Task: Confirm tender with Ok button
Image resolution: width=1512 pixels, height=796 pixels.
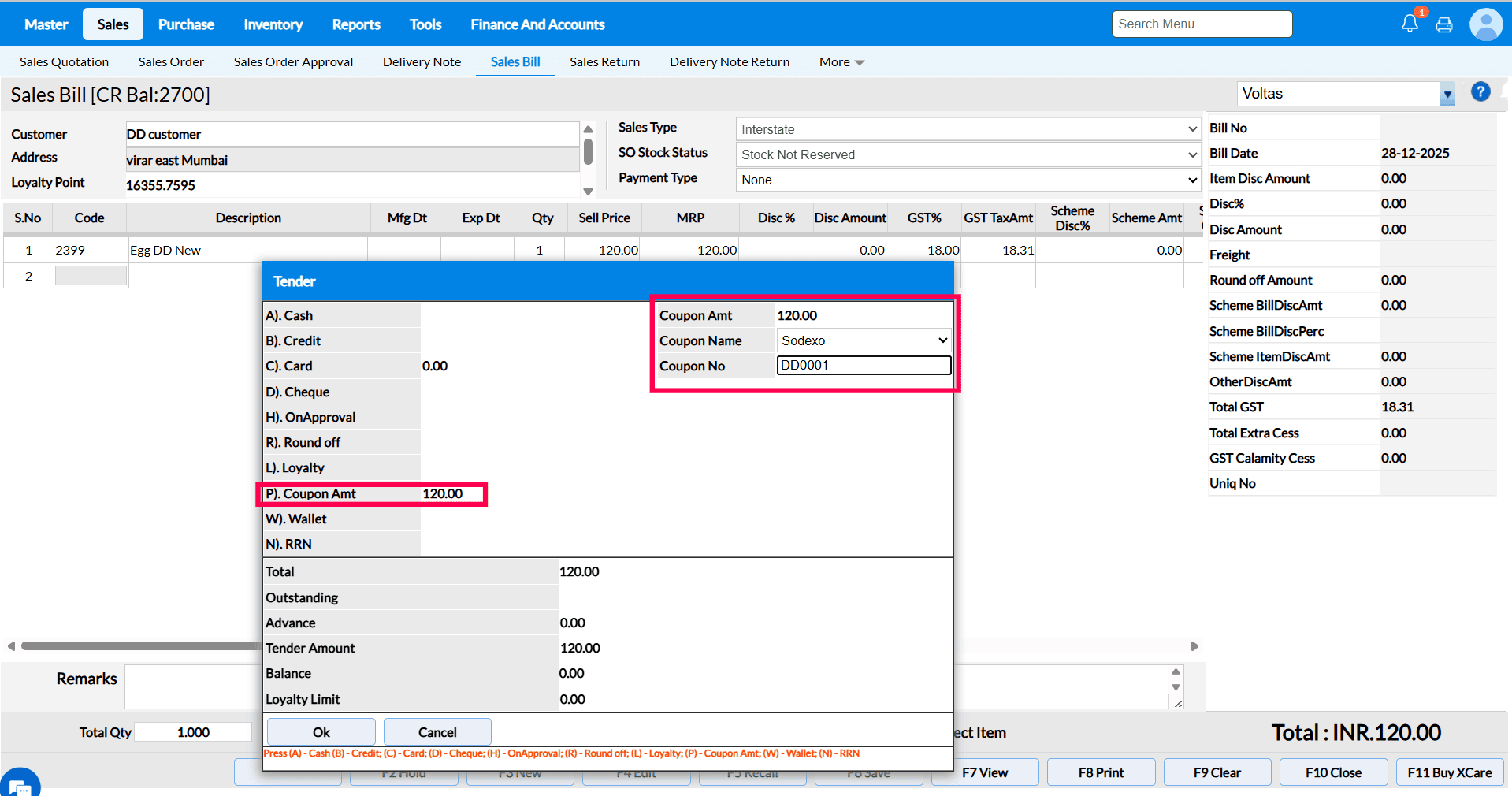Action: pyautogui.click(x=321, y=732)
